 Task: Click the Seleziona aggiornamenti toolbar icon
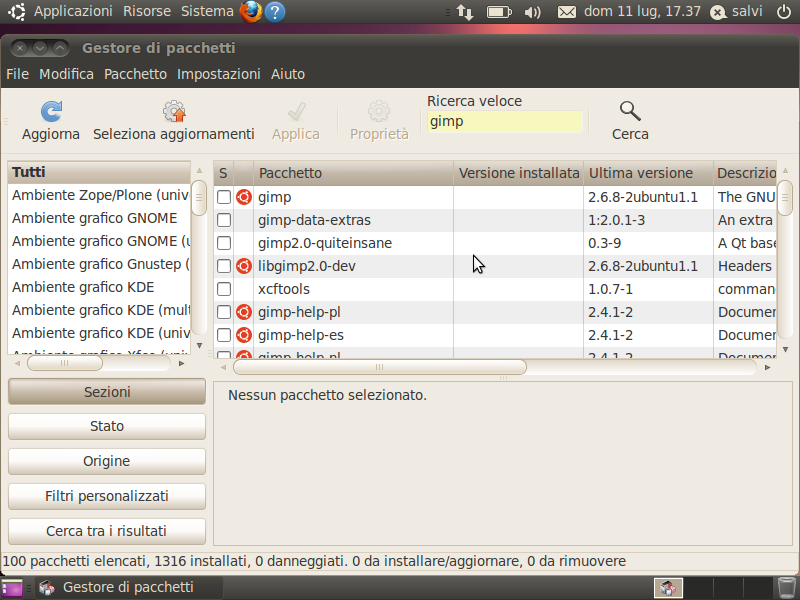(x=174, y=111)
